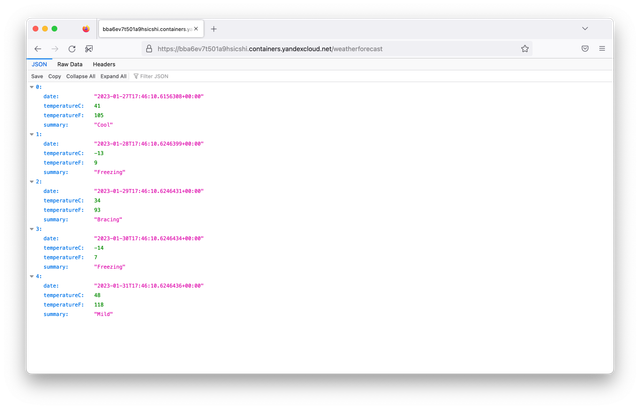Click the Save button in JSON toolbar
This screenshot has width=640, height=409.
tap(37, 76)
